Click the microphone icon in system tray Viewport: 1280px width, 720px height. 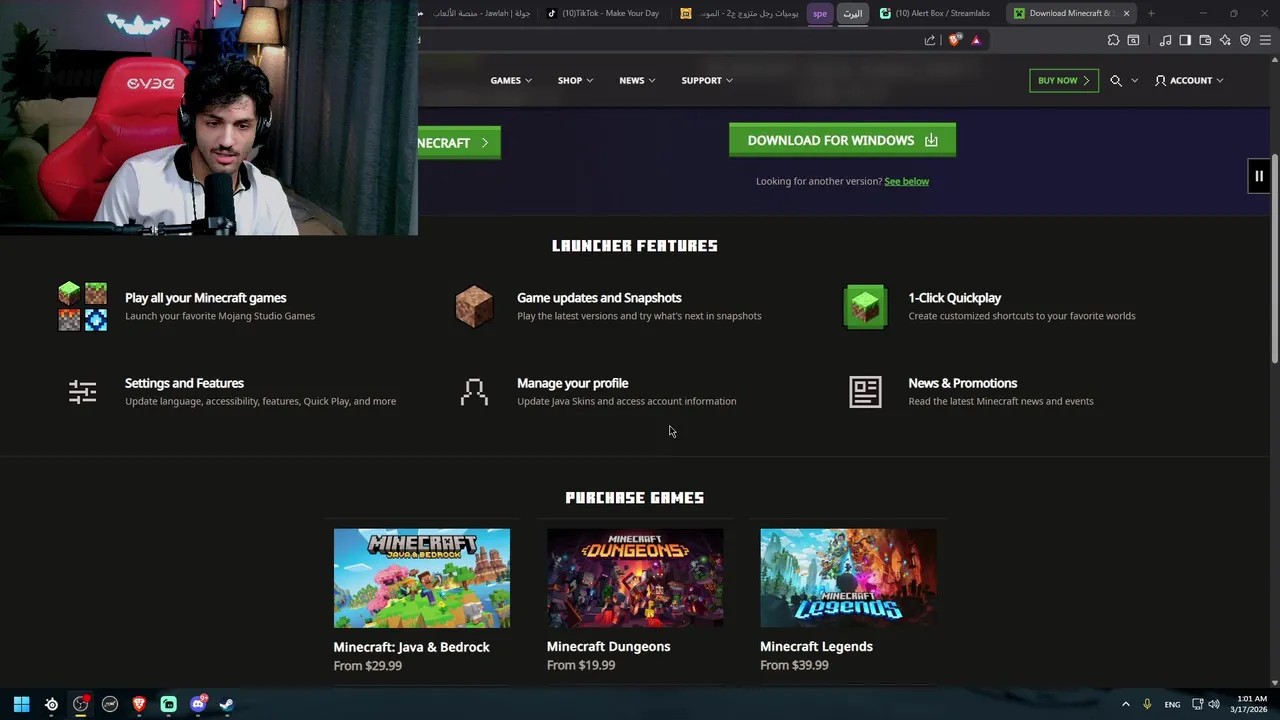click(1147, 704)
